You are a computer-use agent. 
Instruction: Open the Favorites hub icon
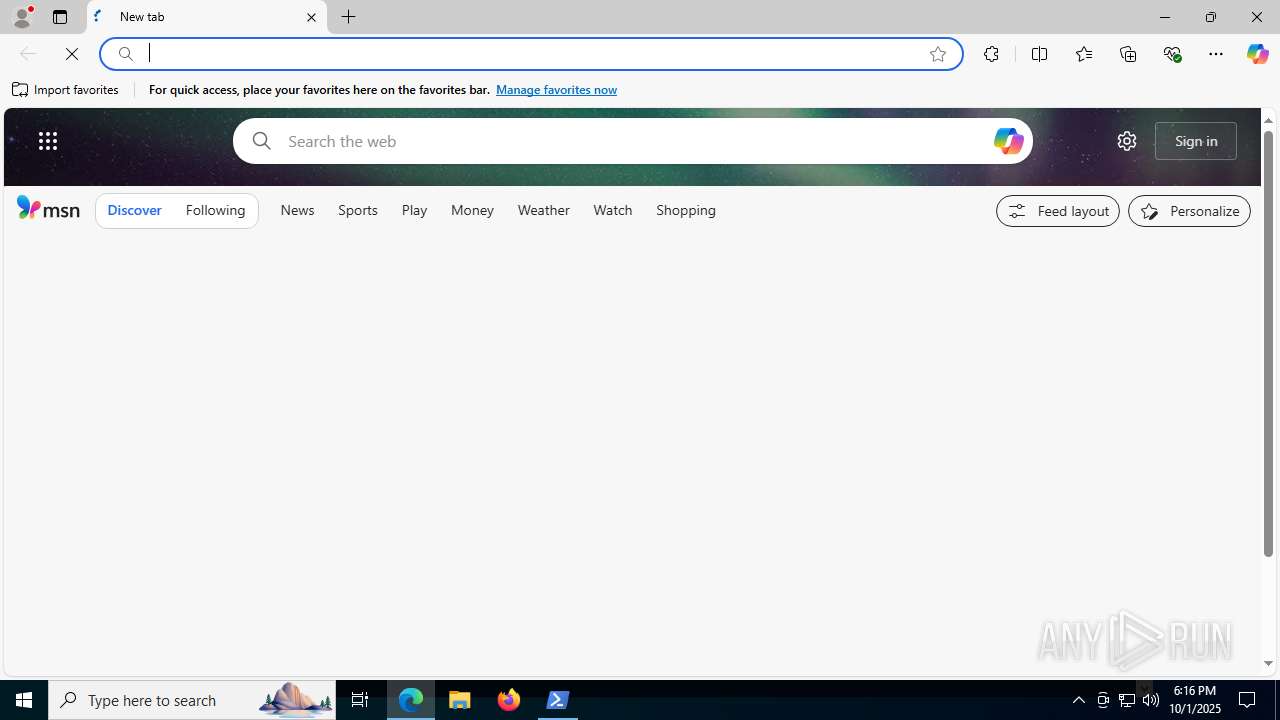pos(1084,54)
